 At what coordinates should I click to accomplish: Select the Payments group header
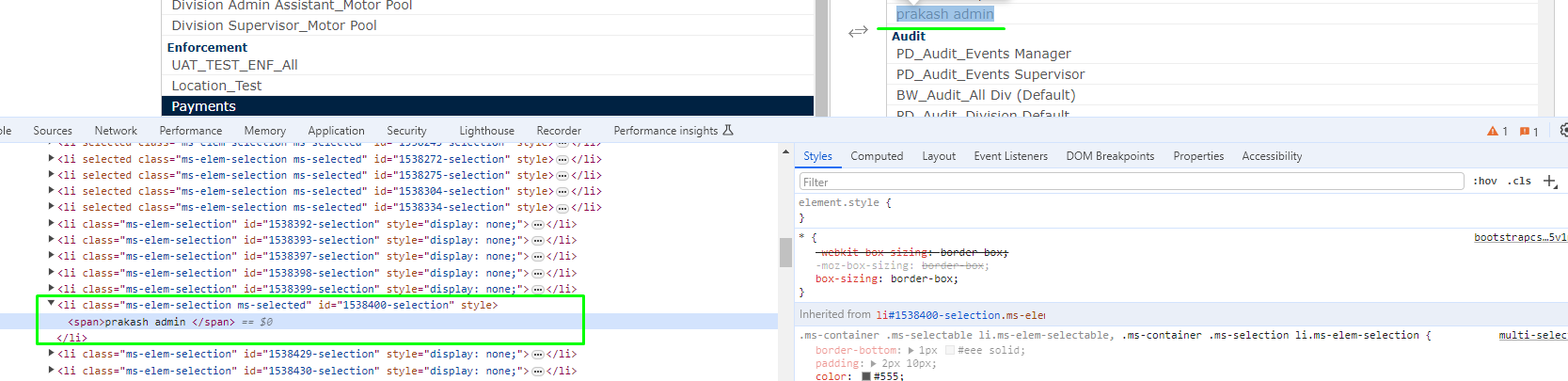[487, 106]
